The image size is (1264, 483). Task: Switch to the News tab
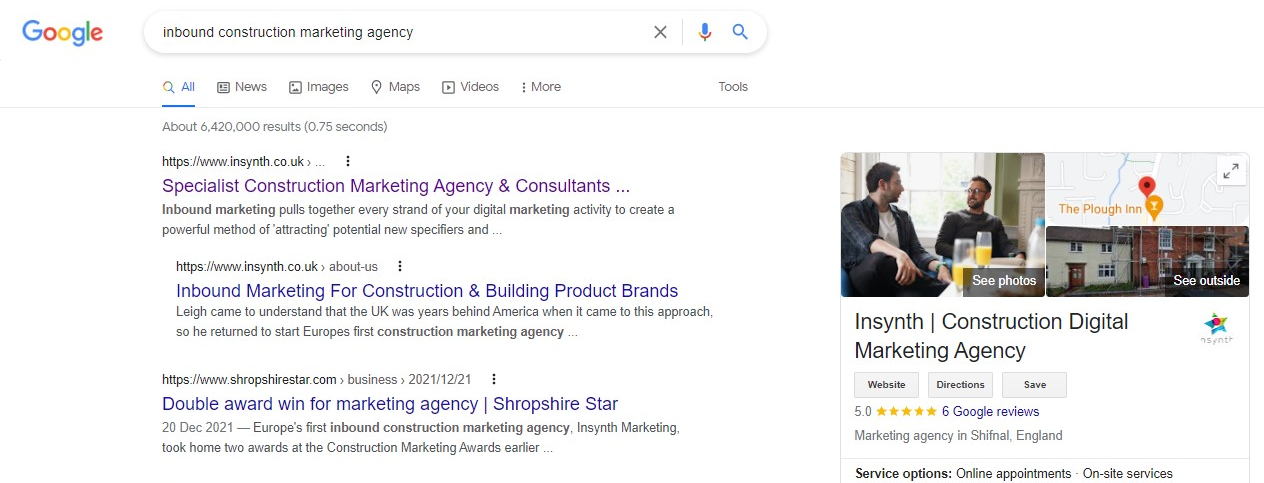coord(242,87)
